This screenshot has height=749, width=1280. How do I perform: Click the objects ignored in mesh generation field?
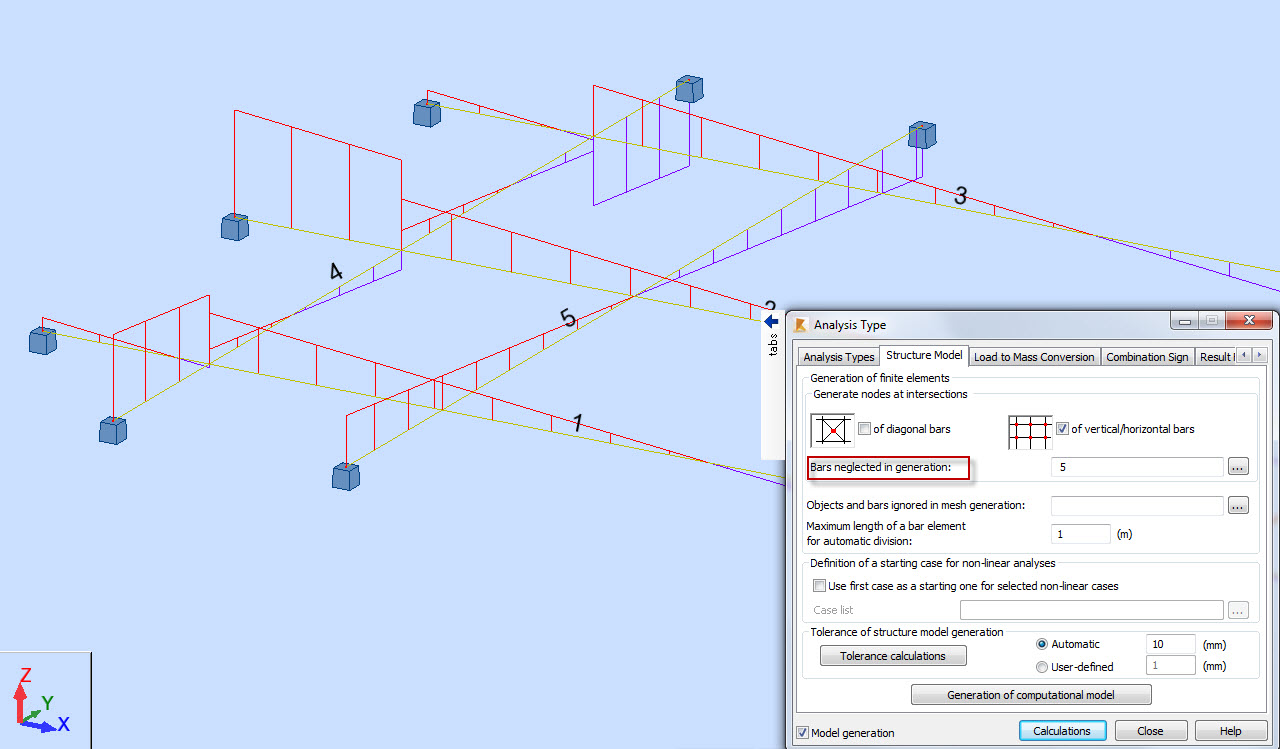click(1137, 506)
